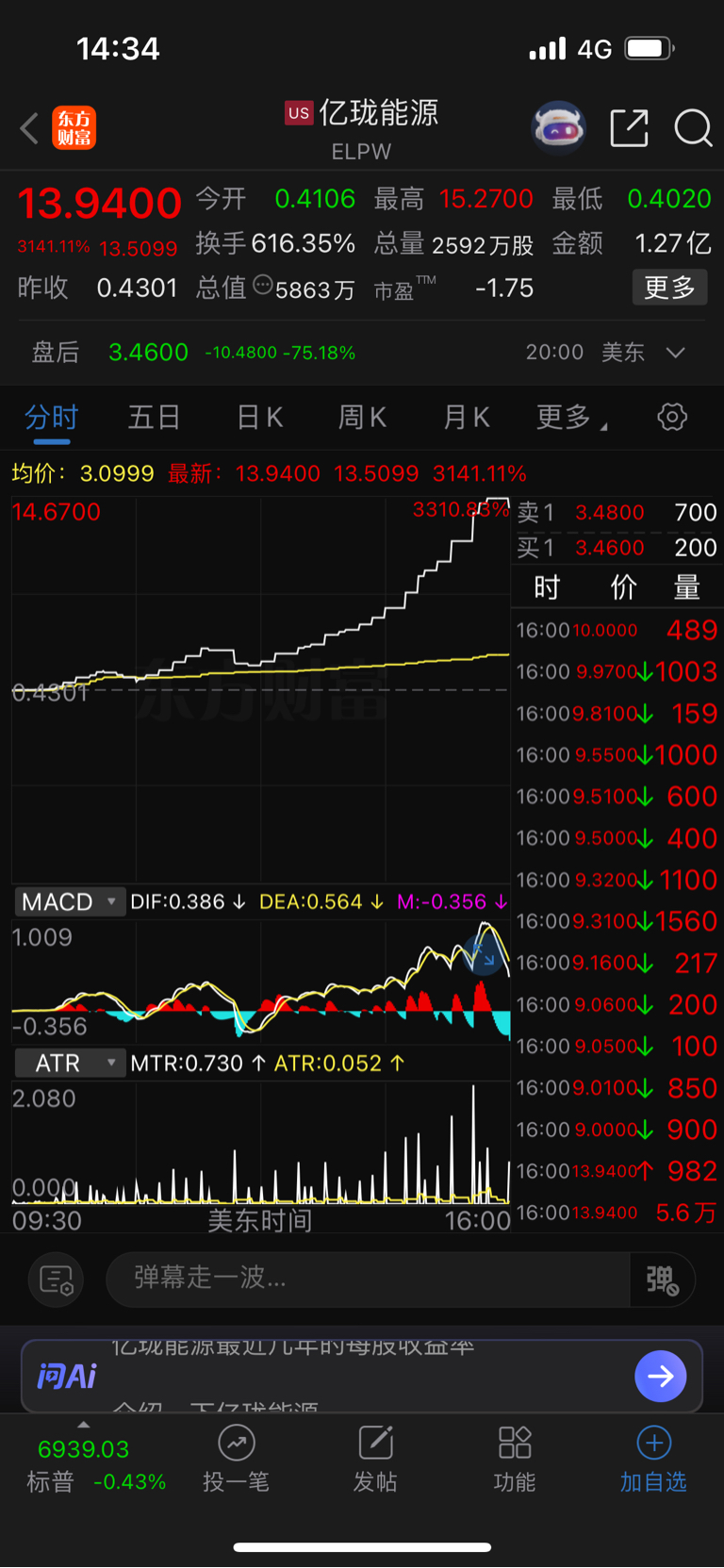This screenshot has height=1568, width=724.
Task: Open the 东方财富 logo icon
Action: 74,127
